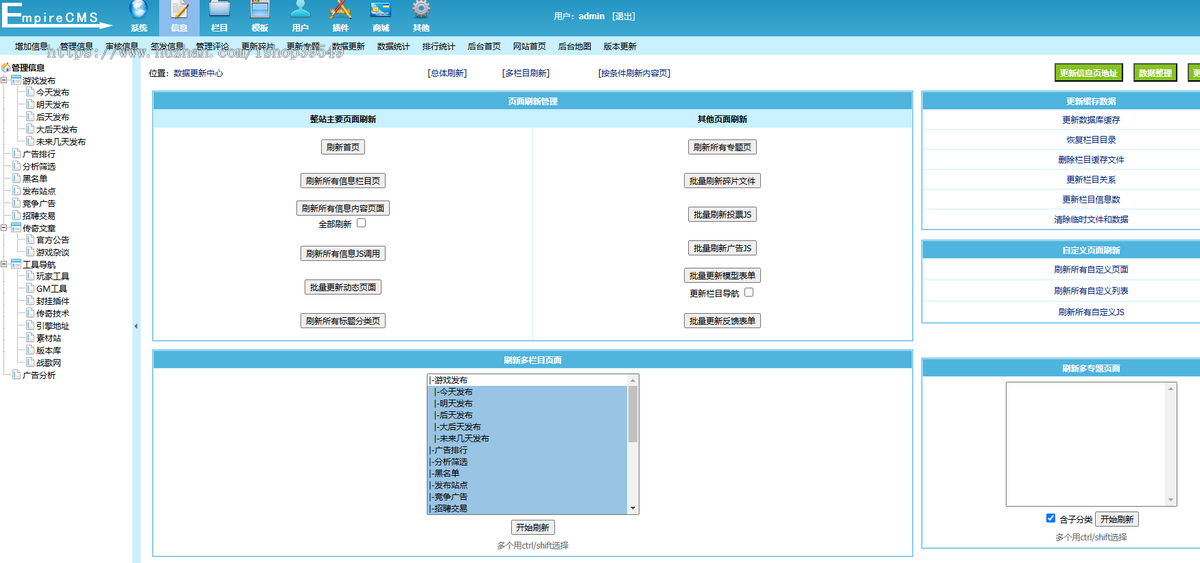Screen dimensions: 1200x563
Task: Click the page icon beside 素材站
Action: 29,338
